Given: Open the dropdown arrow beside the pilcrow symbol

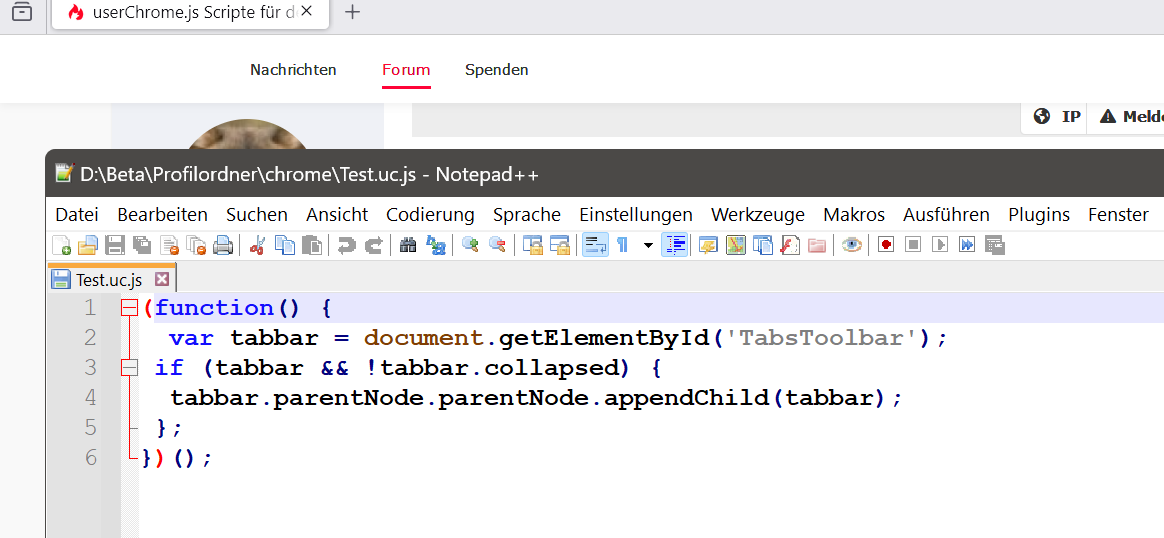Looking at the screenshot, I should pyautogui.click(x=648, y=245).
